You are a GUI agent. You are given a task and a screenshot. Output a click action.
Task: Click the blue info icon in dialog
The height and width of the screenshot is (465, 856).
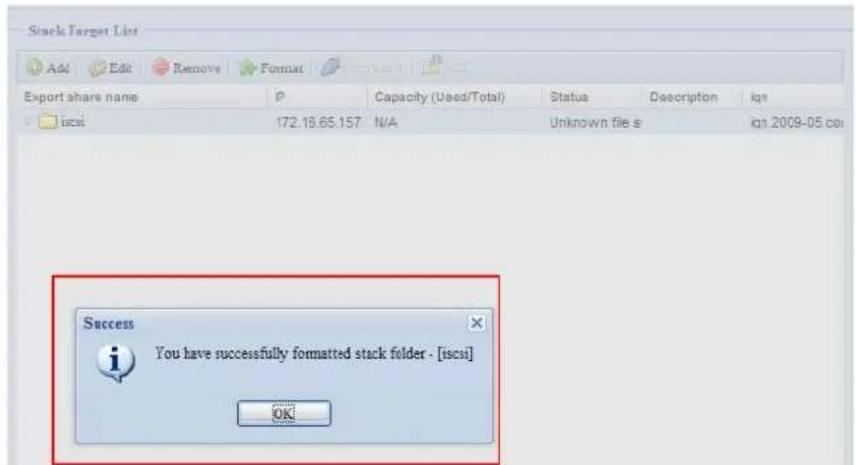point(116,363)
